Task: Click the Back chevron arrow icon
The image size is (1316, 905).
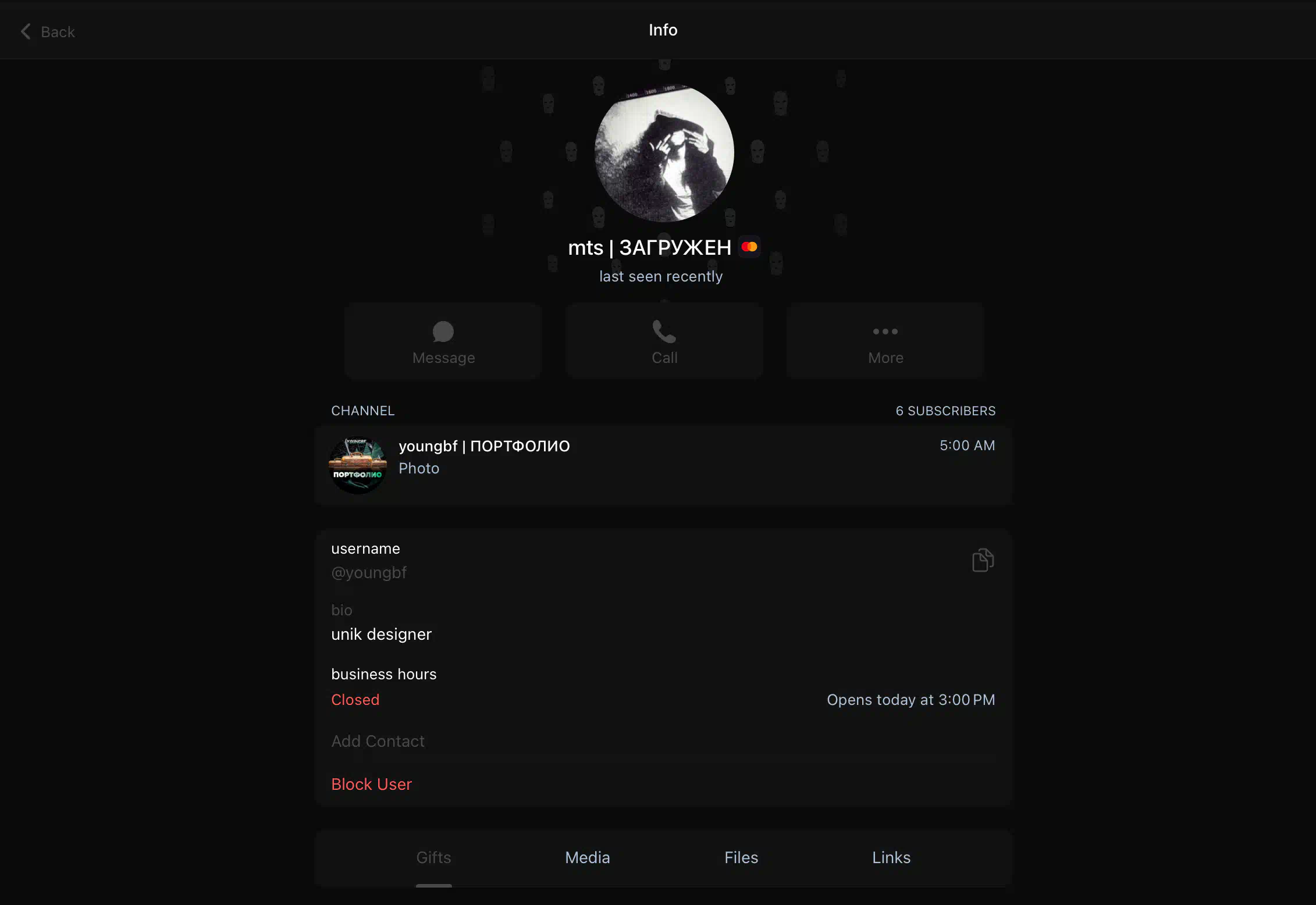Action: [26, 31]
